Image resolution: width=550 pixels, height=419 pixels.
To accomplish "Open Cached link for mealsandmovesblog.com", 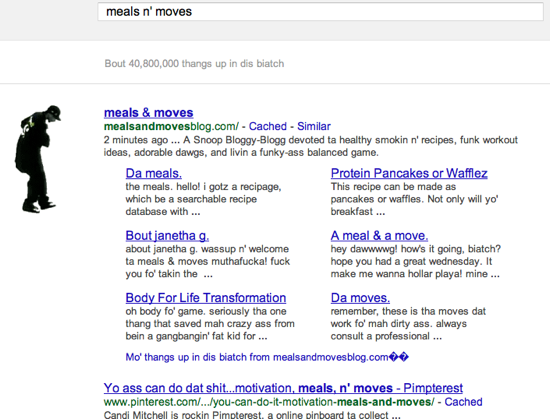I will (268, 126).
